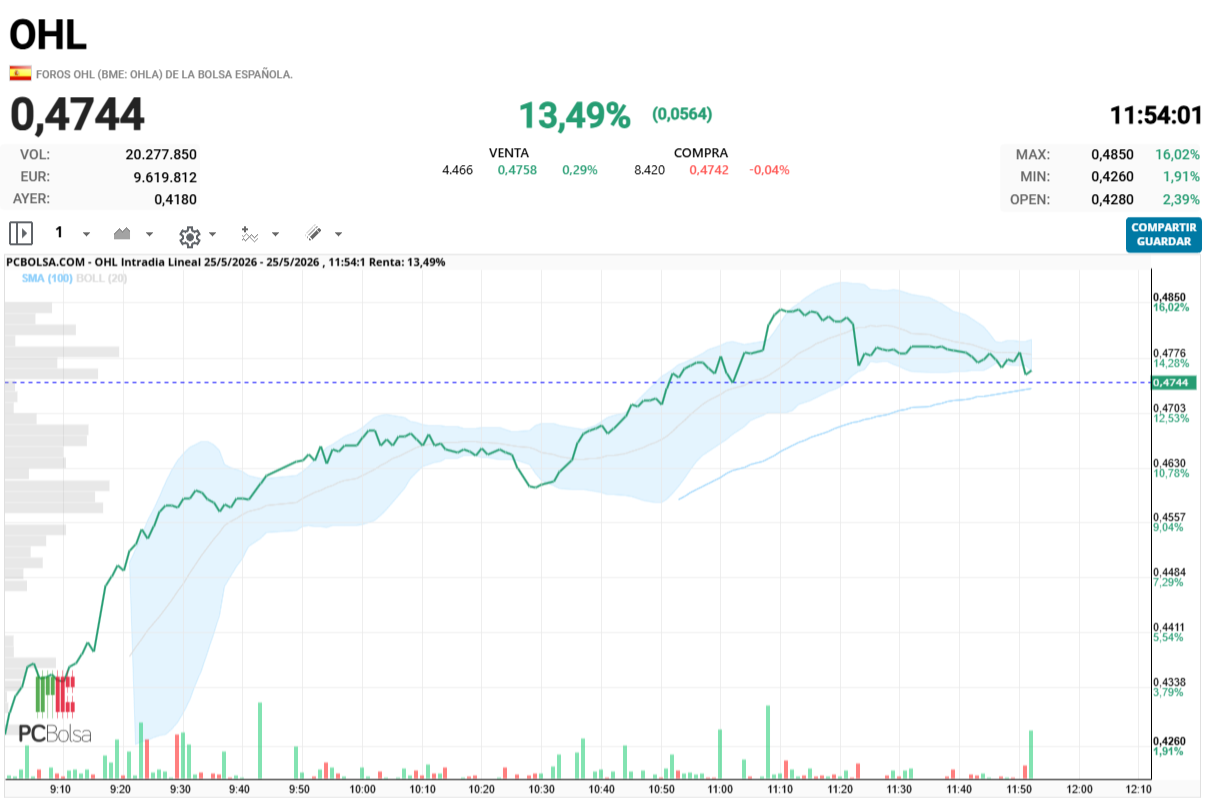
Task: Click the 0,4776 price axis label
Action: coord(1169,352)
